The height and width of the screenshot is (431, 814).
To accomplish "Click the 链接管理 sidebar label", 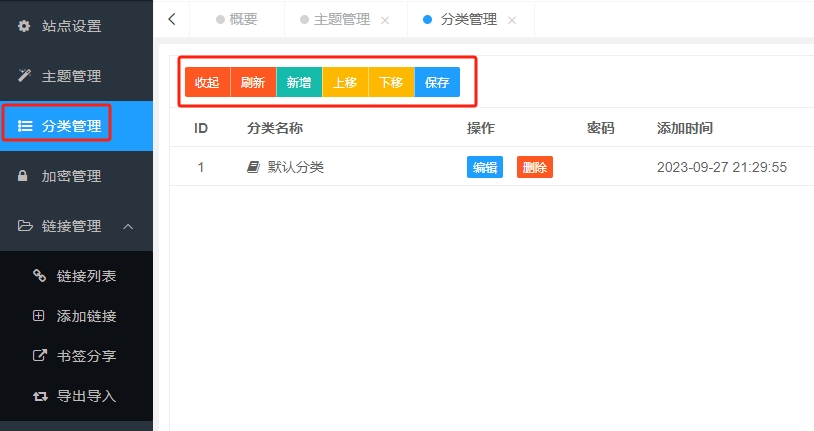I will click(72, 226).
